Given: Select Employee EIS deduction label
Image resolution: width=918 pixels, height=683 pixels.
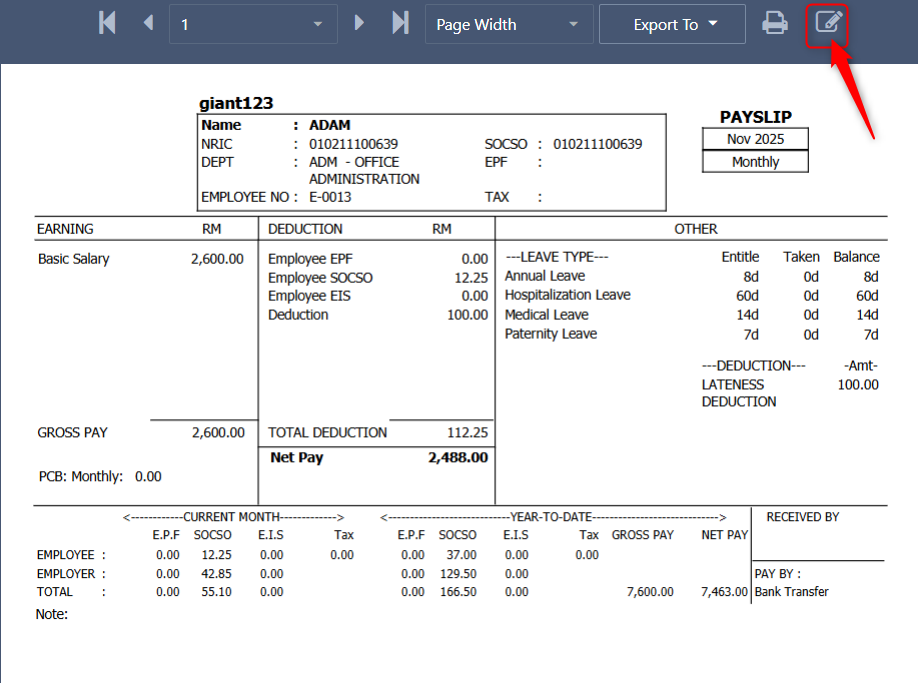Looking at the screenshot, I should (x=309, y=296).
